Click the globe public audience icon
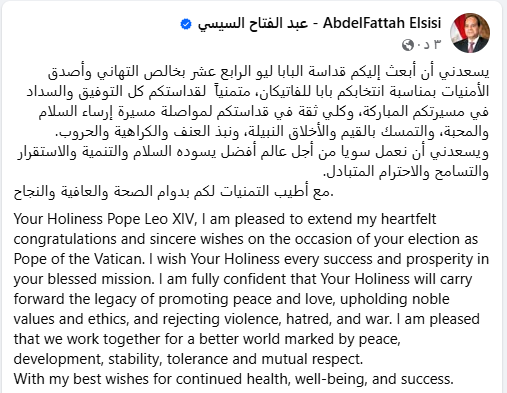Image resolution: width=507 pixels, height=393 pixels. (x=408, y=45)
